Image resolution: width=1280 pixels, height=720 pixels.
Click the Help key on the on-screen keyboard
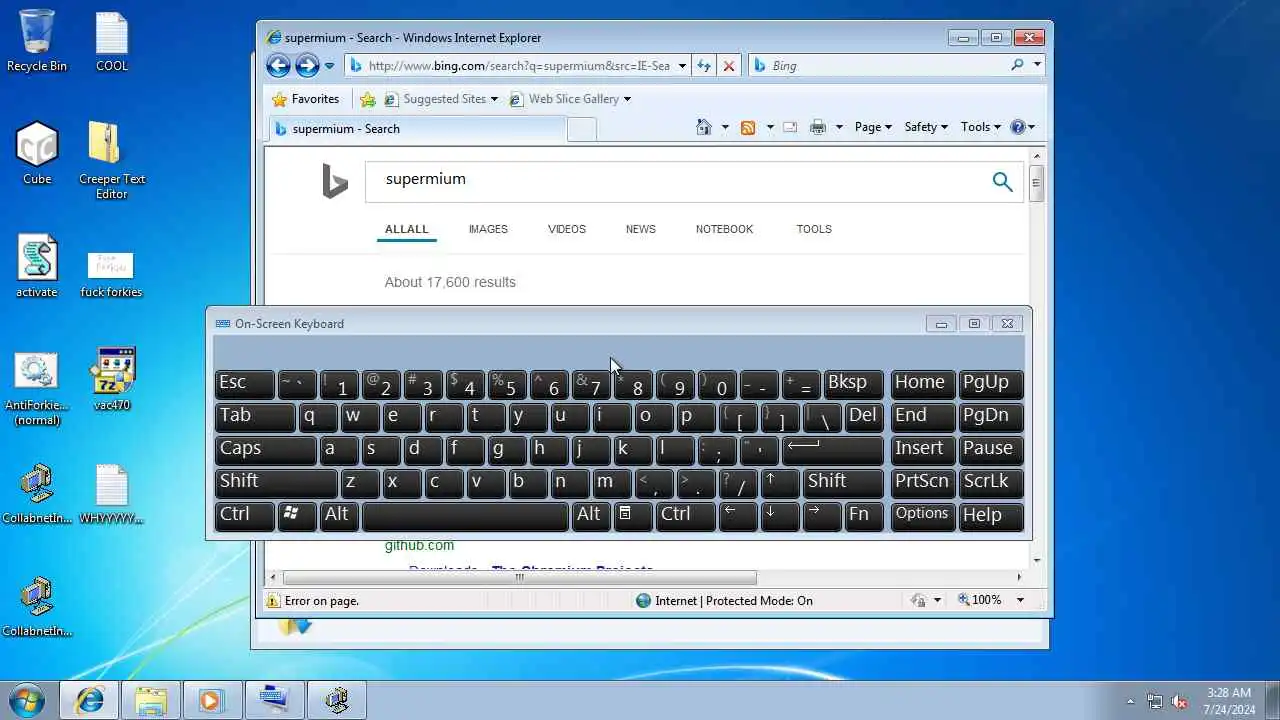pos(991,515)
